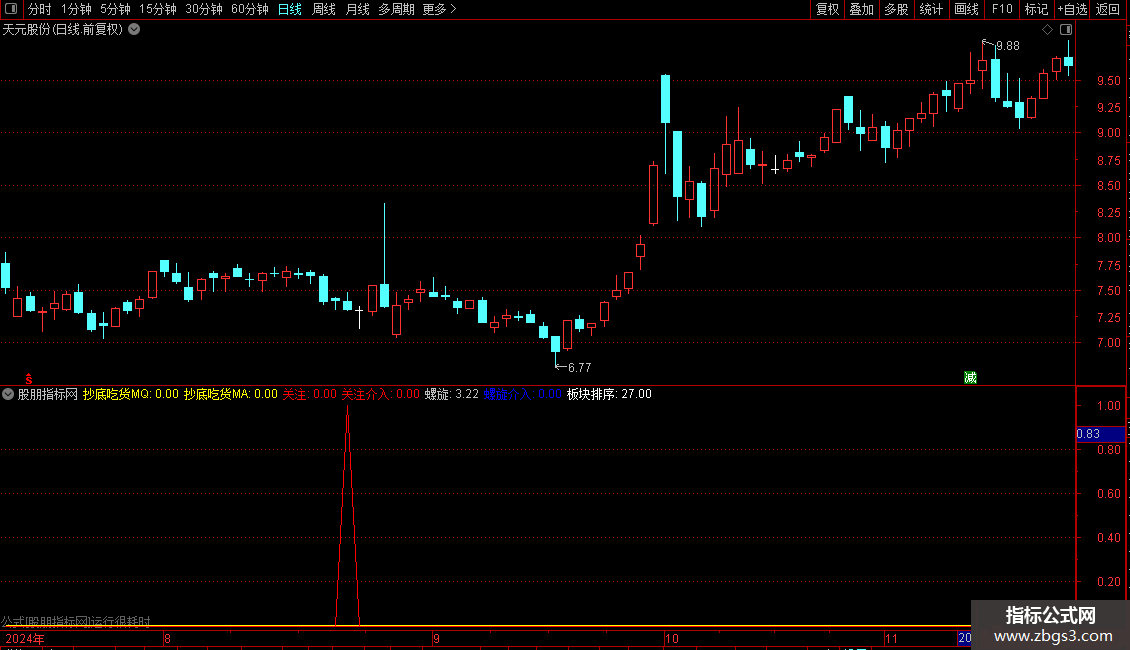Viewport: 1130px width, 650px height.
Task: Click the red $ marker on chart
Action: tap(29, 379)
